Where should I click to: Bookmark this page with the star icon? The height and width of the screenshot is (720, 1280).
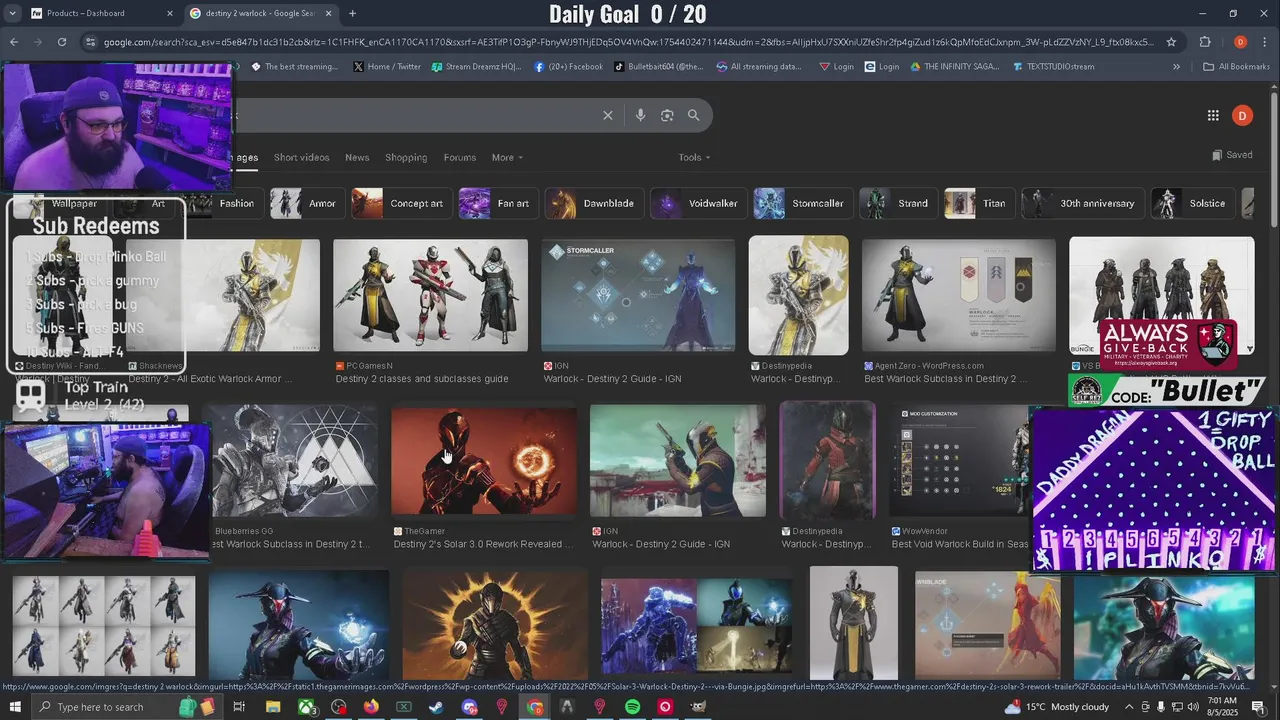[1171, 42]
